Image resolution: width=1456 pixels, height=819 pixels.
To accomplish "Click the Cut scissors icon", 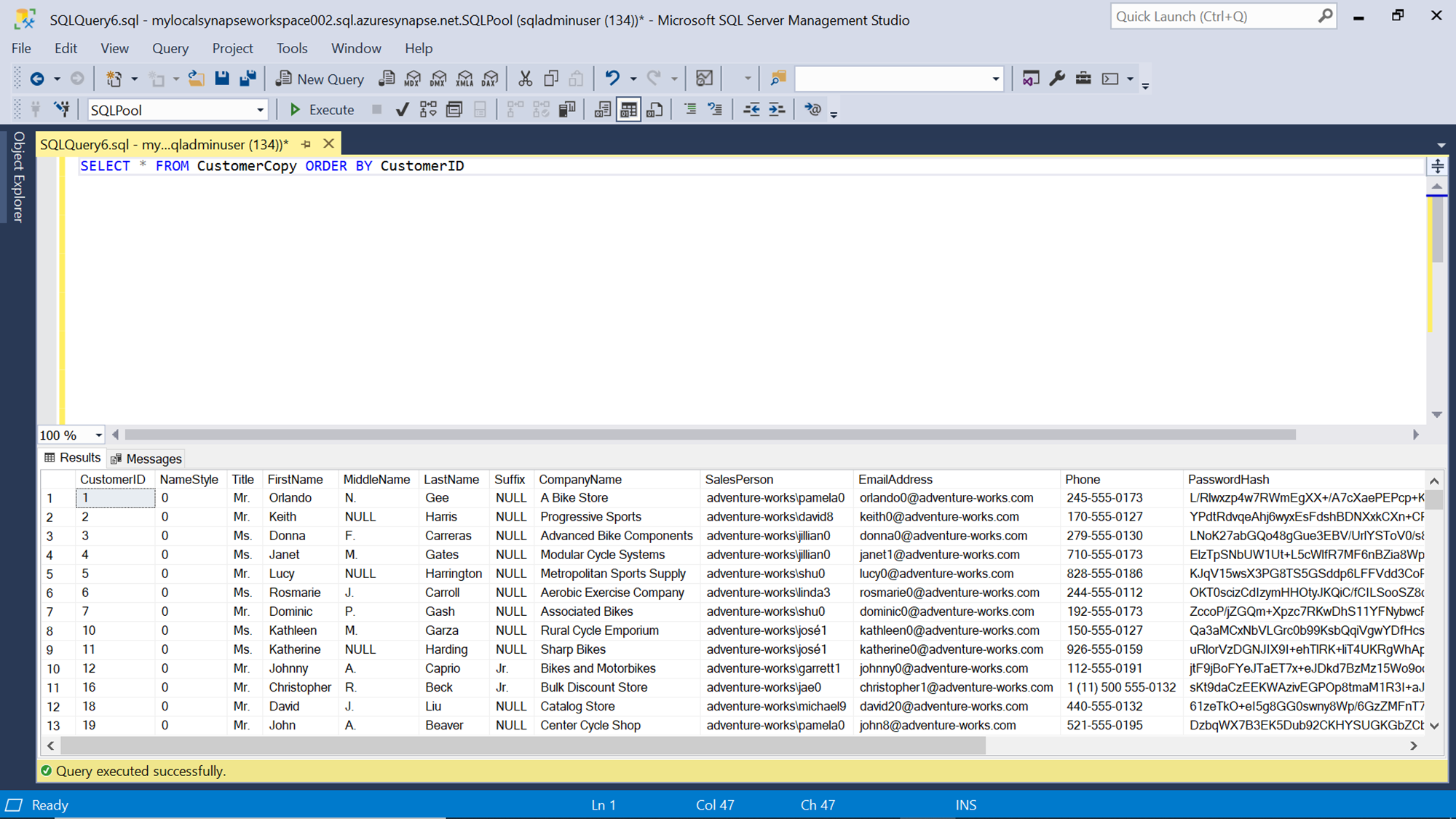I will tap(525, 79).
